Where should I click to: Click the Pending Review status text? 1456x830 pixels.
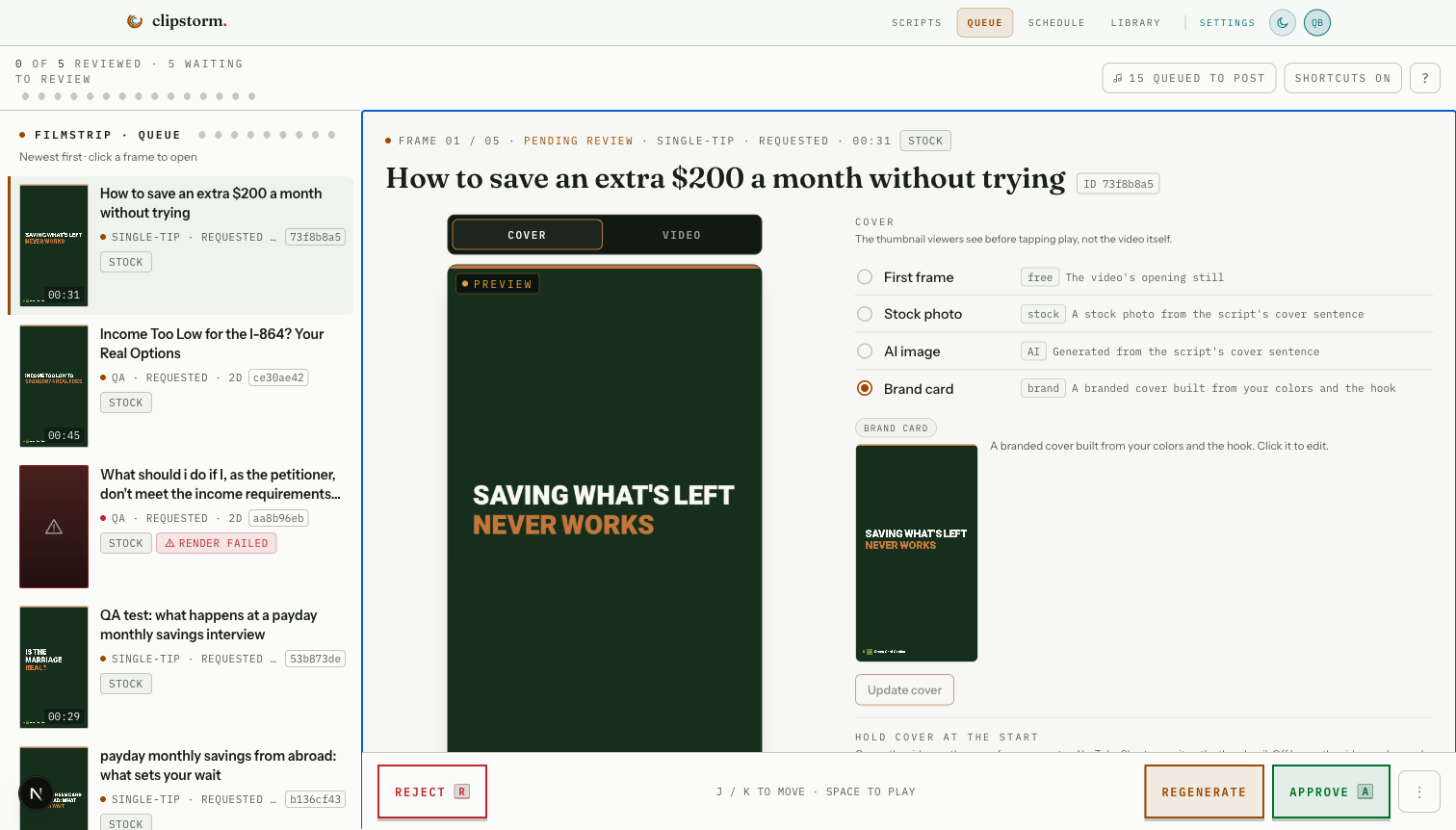coord(579,141)
